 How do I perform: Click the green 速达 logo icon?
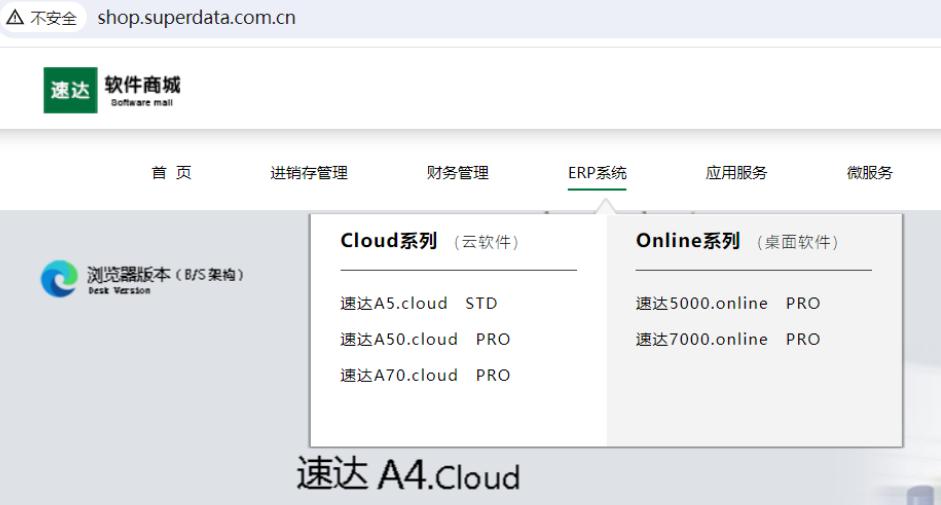click(x=70, y=90)
